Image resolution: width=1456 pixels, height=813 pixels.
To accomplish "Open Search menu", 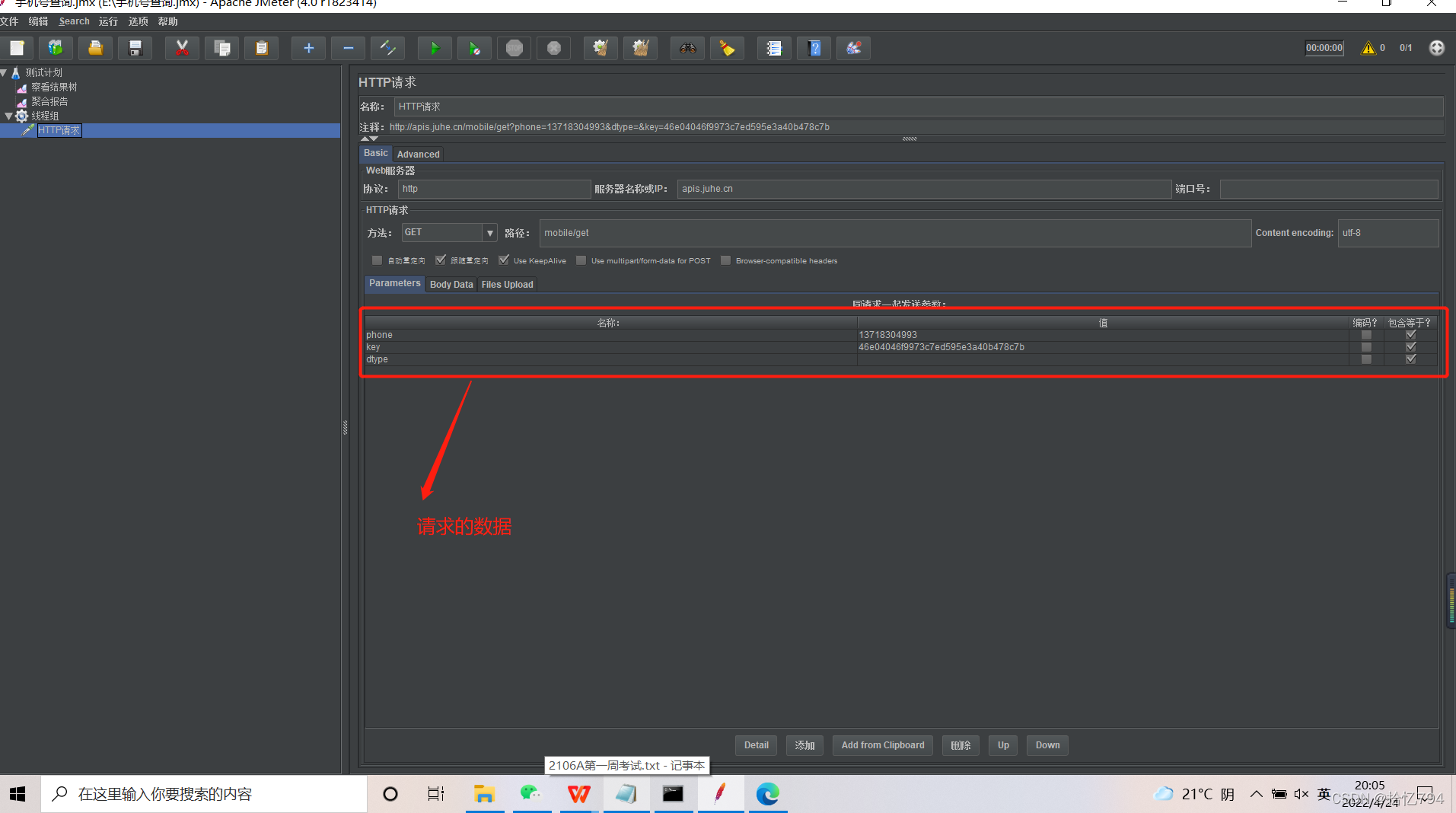I will pyautogui.click(x=74, y=21).
